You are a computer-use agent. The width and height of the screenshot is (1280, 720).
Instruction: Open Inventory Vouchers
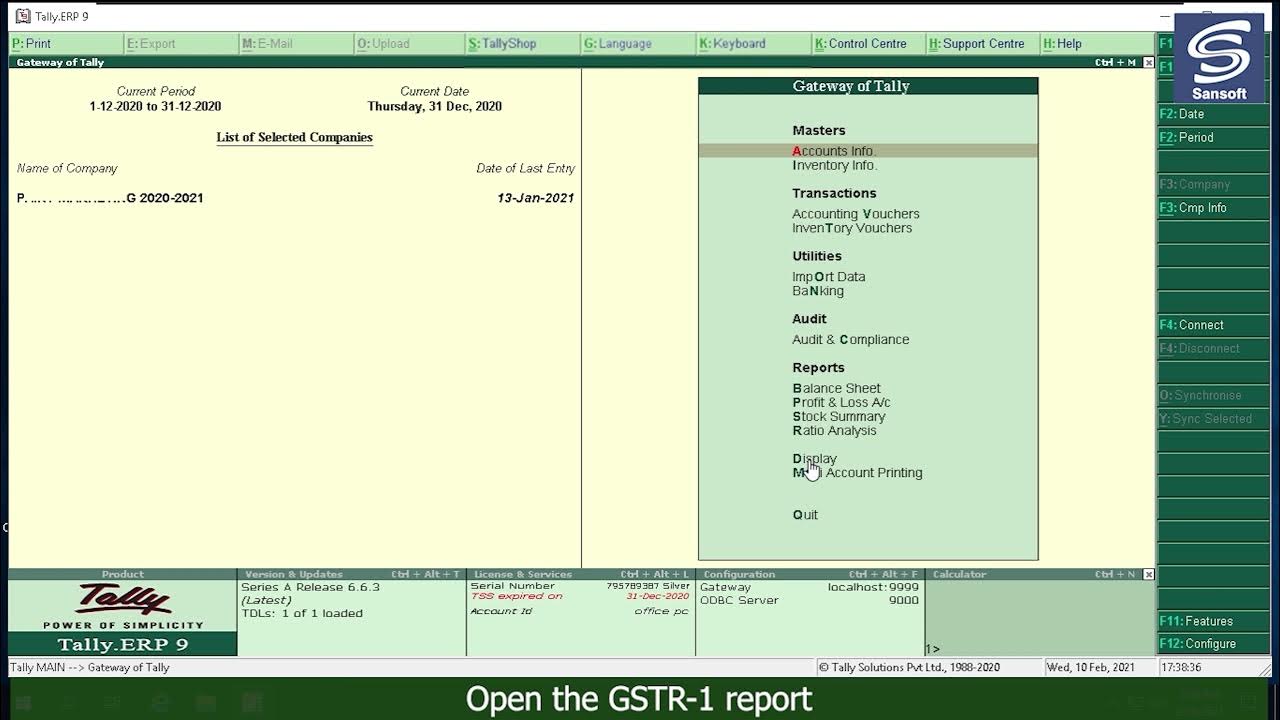[x=852, y=228]
